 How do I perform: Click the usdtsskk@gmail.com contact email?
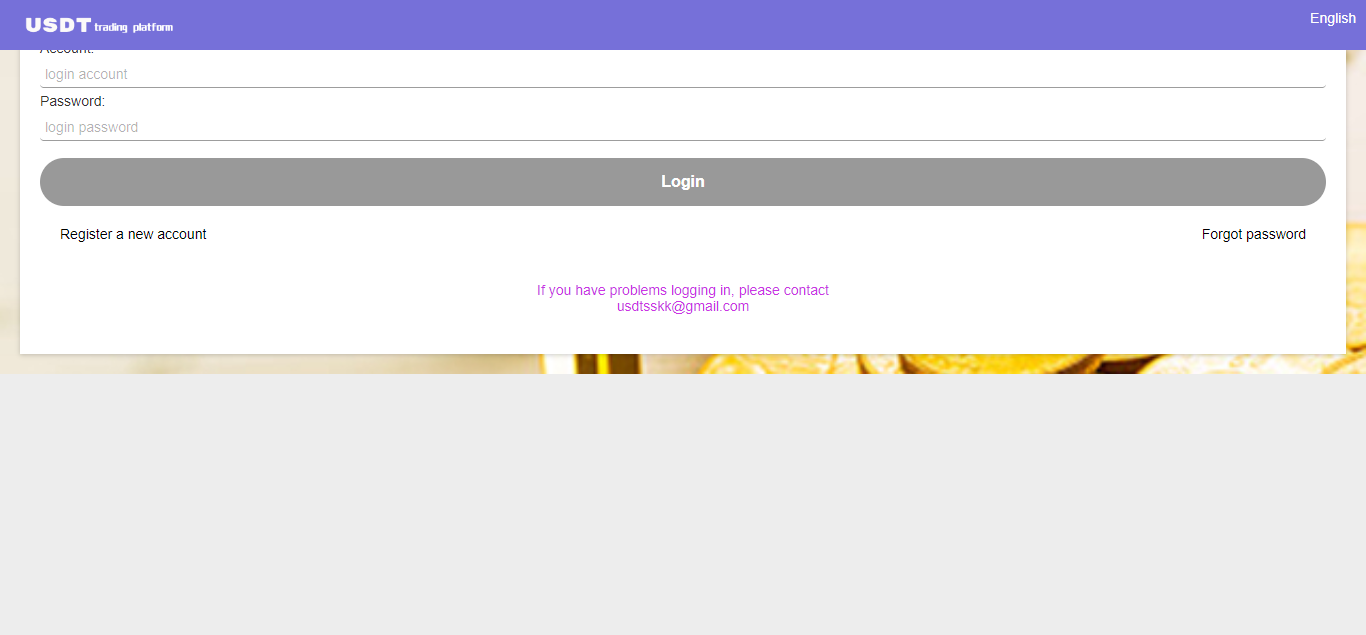coord(682,307)
